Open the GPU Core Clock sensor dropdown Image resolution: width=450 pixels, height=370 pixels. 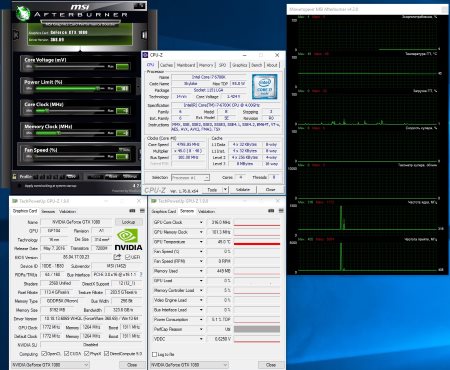(x=201, y=222)
